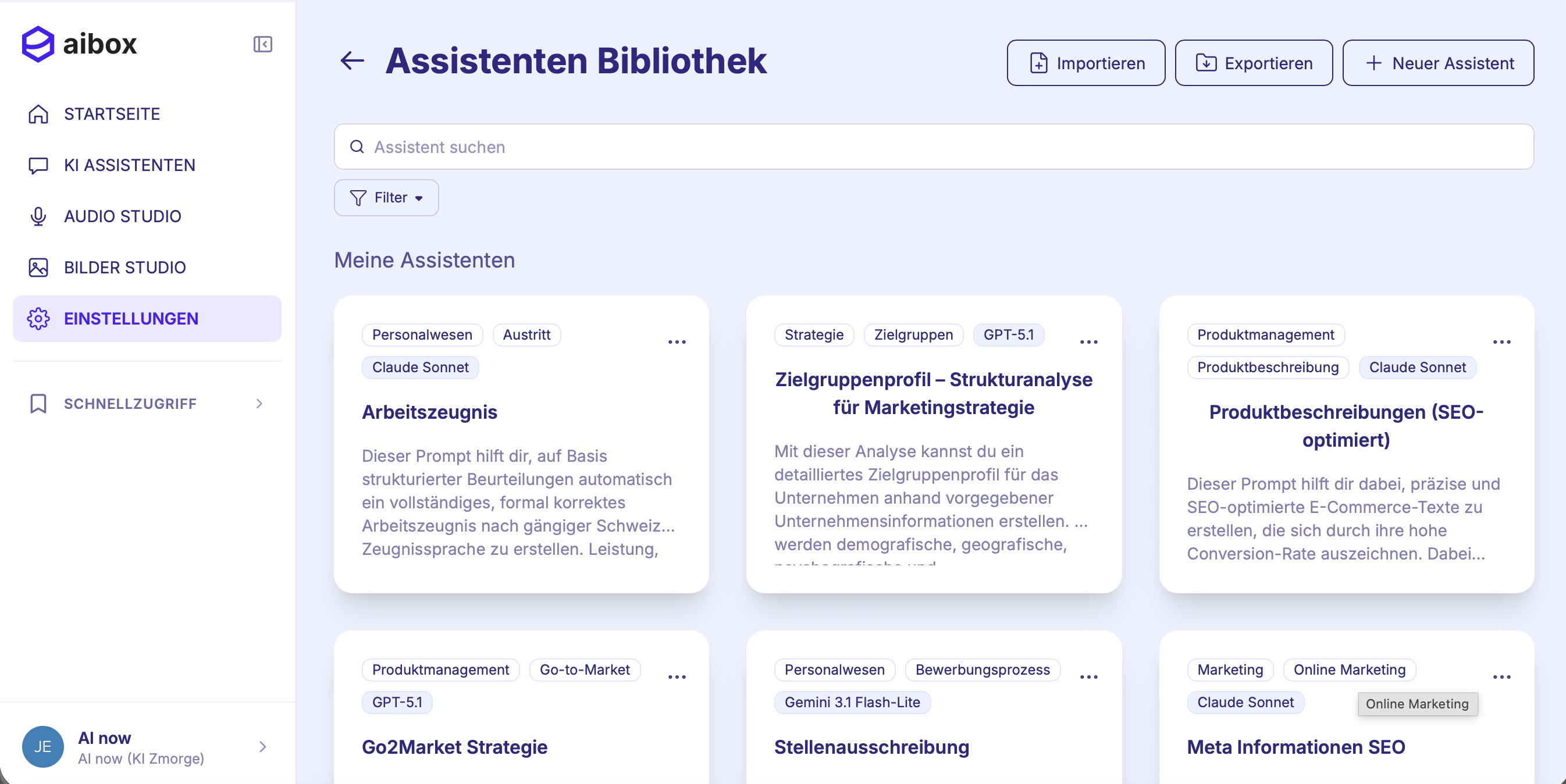Click the Marketing tag
The width and height of the screenshot is (1566, 784).
tap(1230, 670)
